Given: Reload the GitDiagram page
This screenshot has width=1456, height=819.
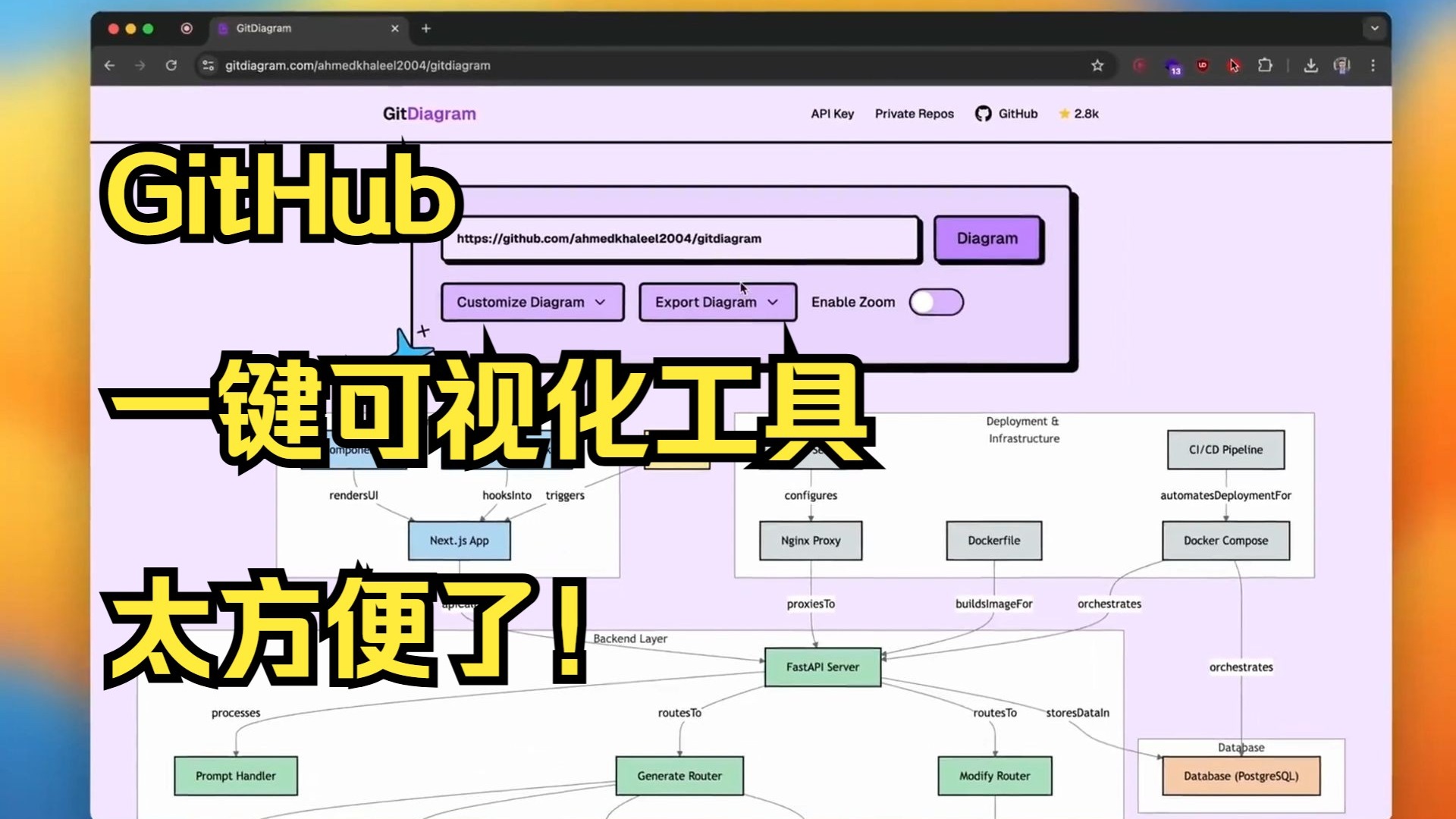Looking at the screenshot, I should (x=171, y=66).
